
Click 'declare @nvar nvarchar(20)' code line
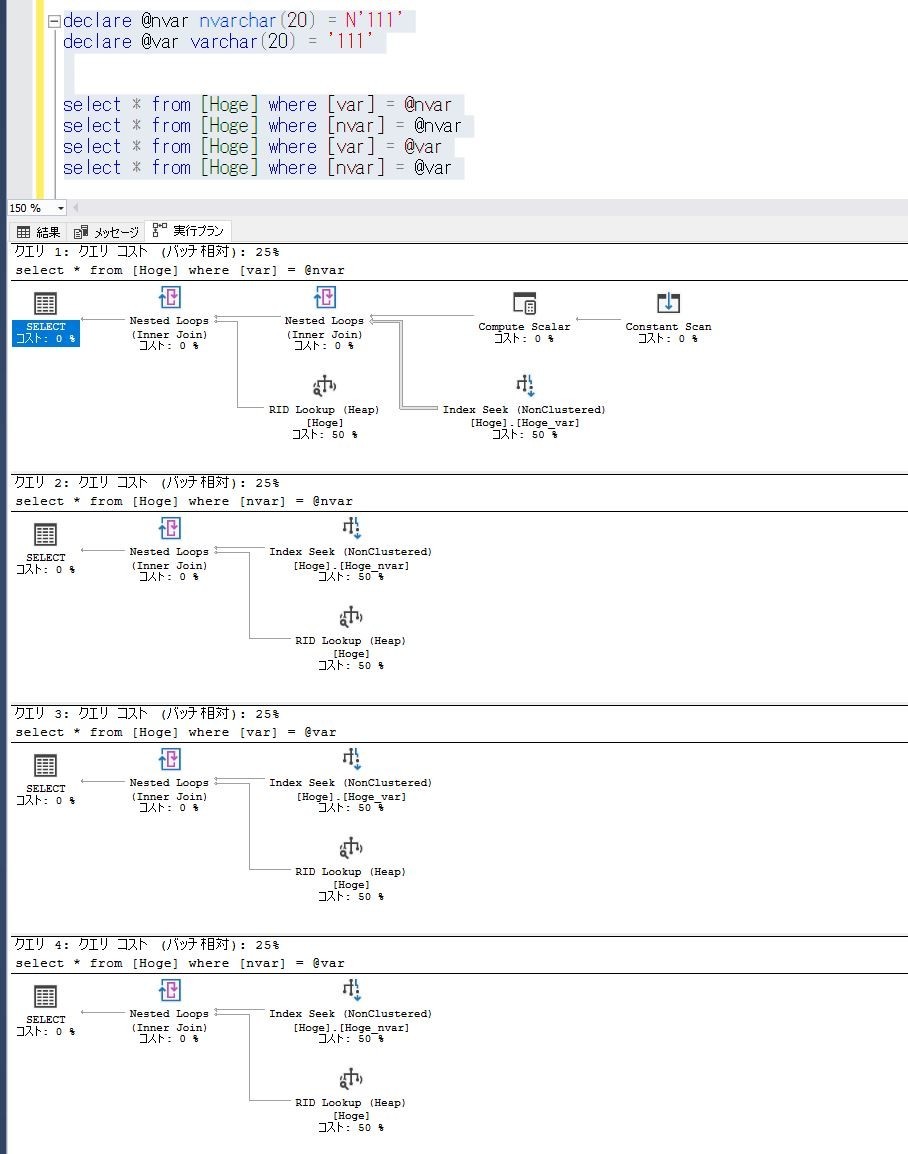tap(233, 21)
